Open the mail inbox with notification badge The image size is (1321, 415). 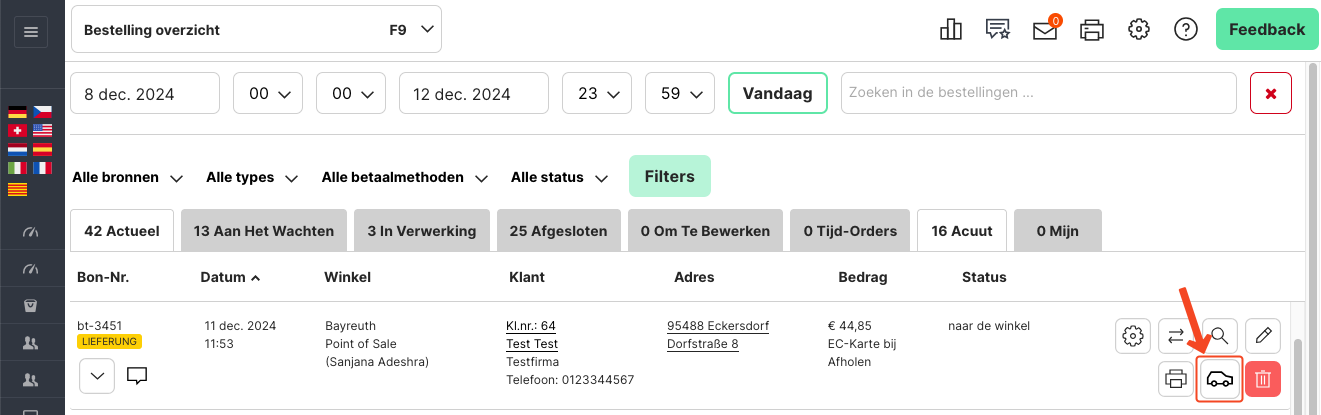1045,30
